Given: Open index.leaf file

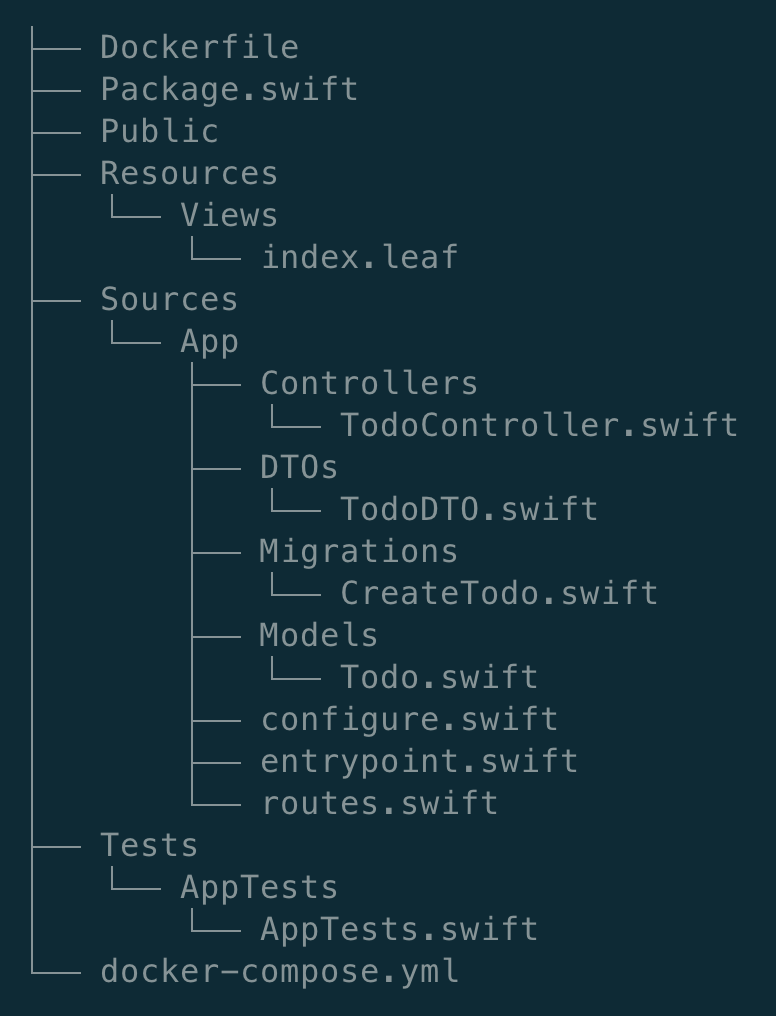Looking at the screenshot, I should pyautogui.click(x=359, y=257).
